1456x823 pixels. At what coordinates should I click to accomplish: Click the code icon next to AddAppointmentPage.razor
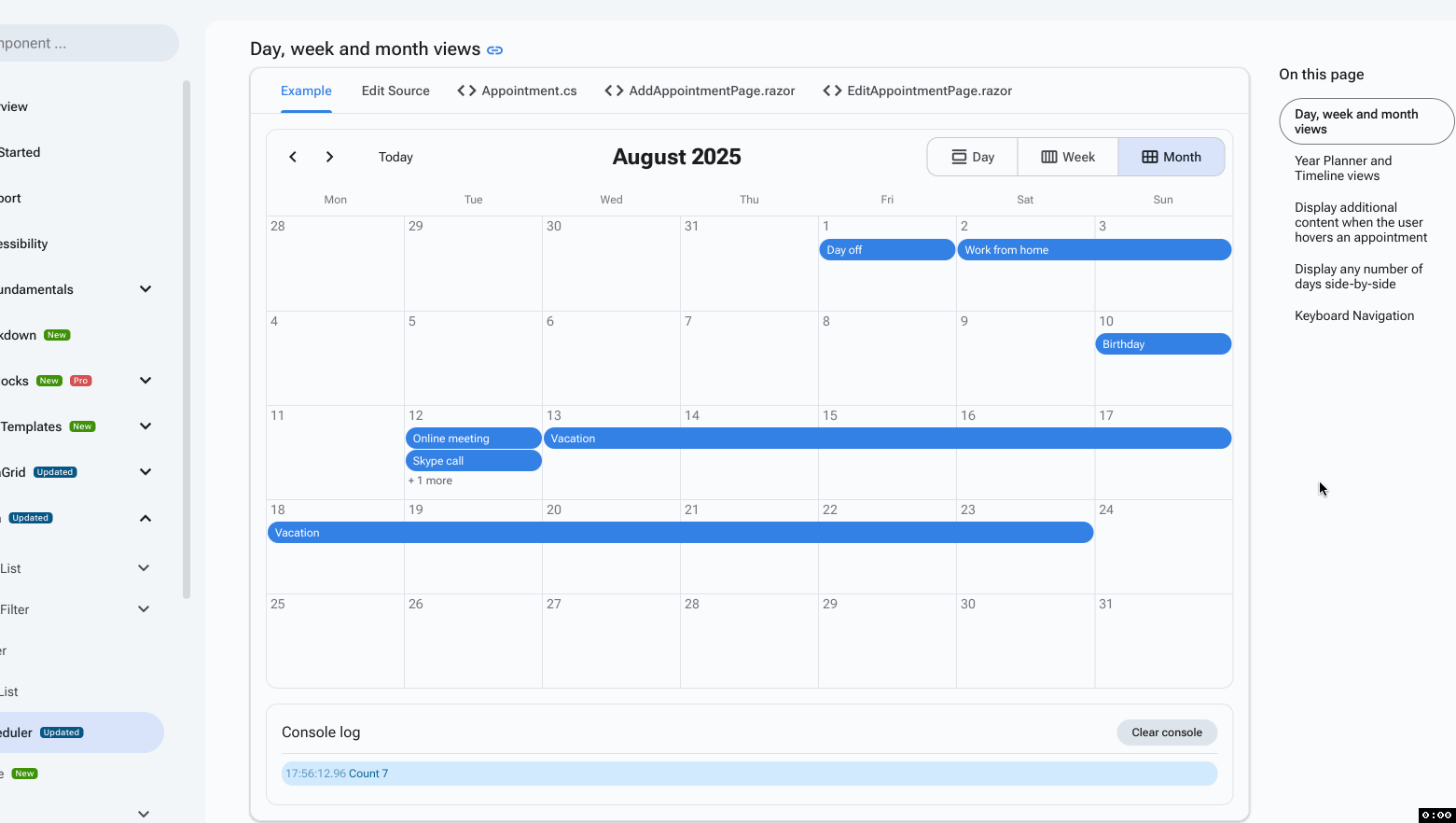pos(613,91)
